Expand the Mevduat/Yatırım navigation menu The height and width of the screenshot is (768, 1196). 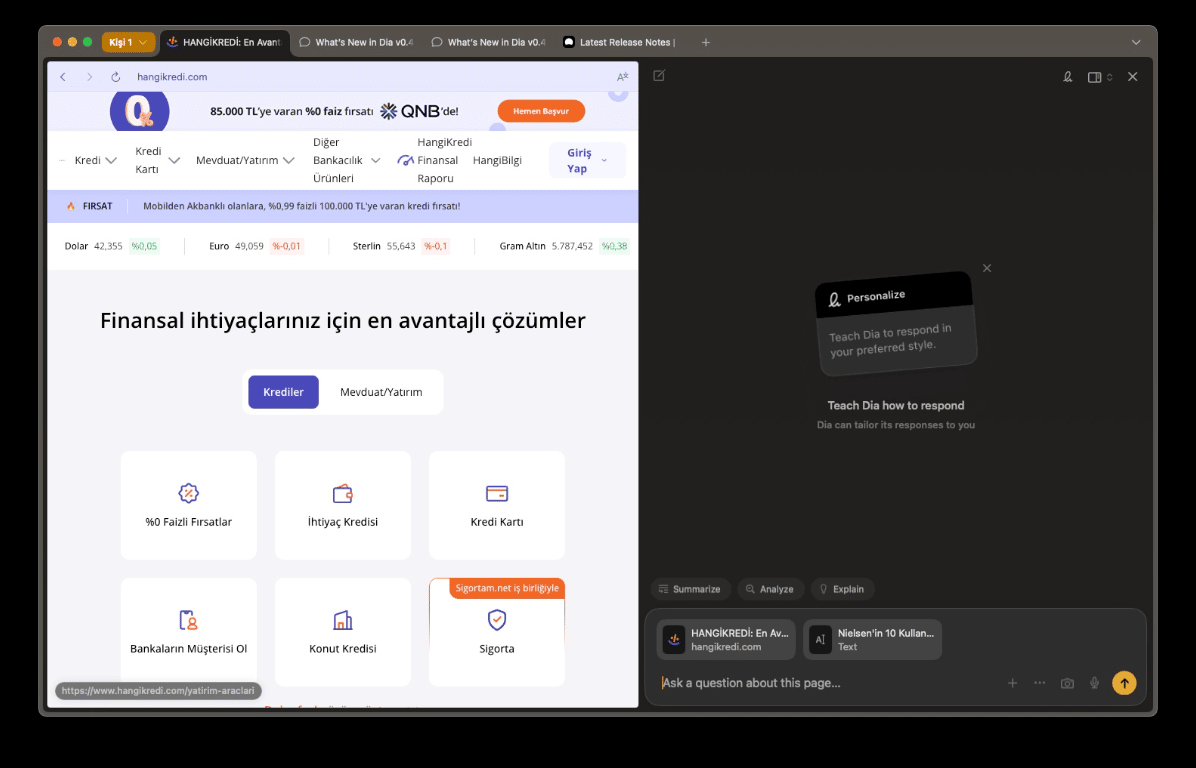pos(245,160)
